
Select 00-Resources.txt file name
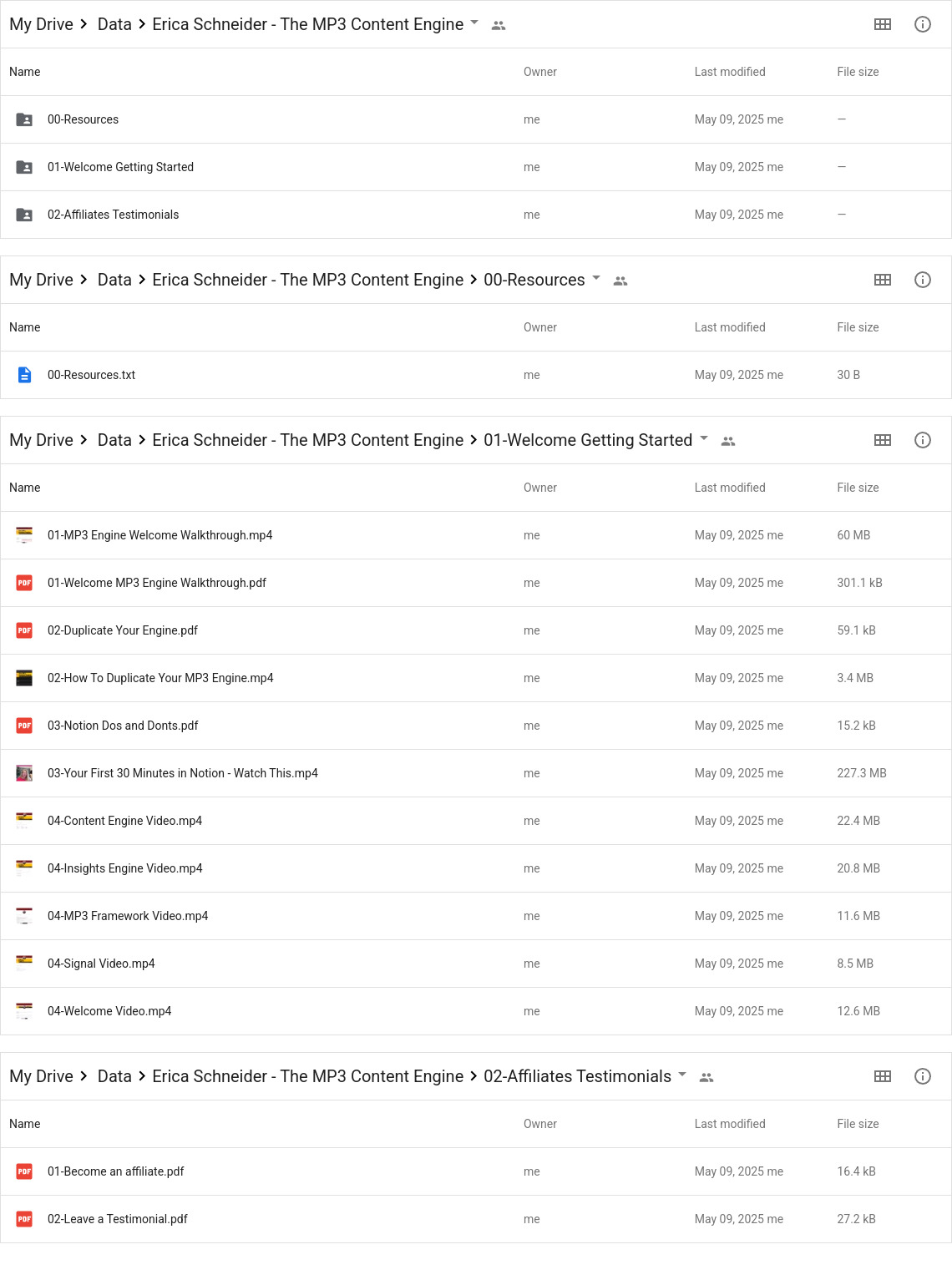click(x=91, y=375)
